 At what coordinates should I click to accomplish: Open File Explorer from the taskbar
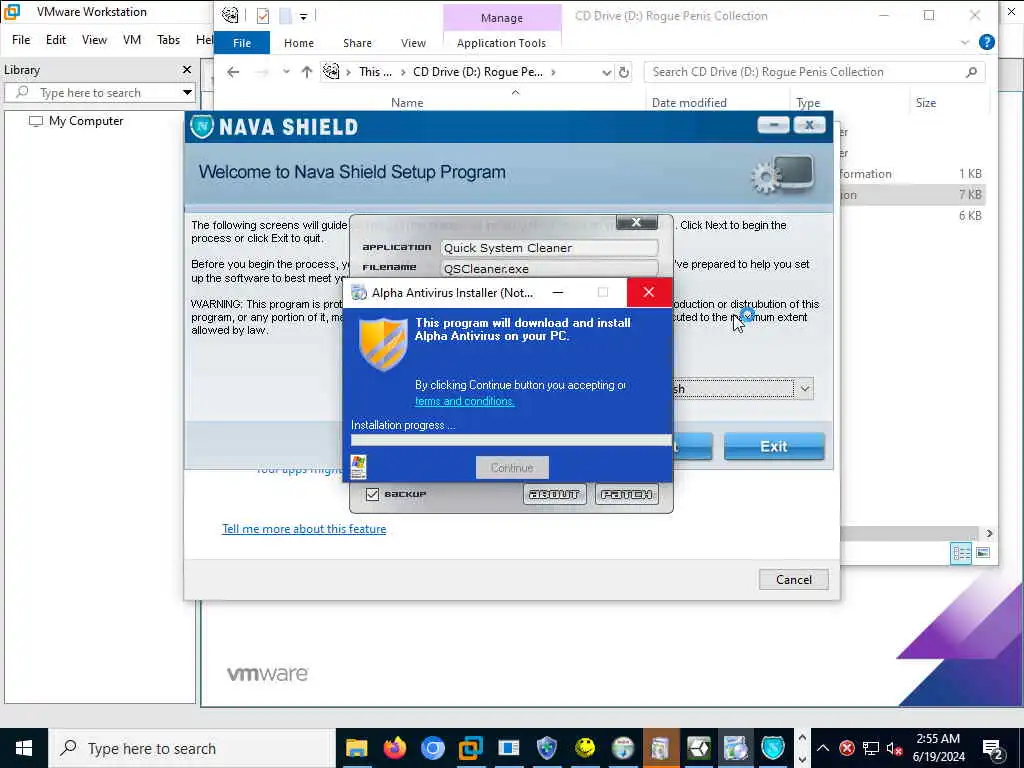[x=357, y=748]
